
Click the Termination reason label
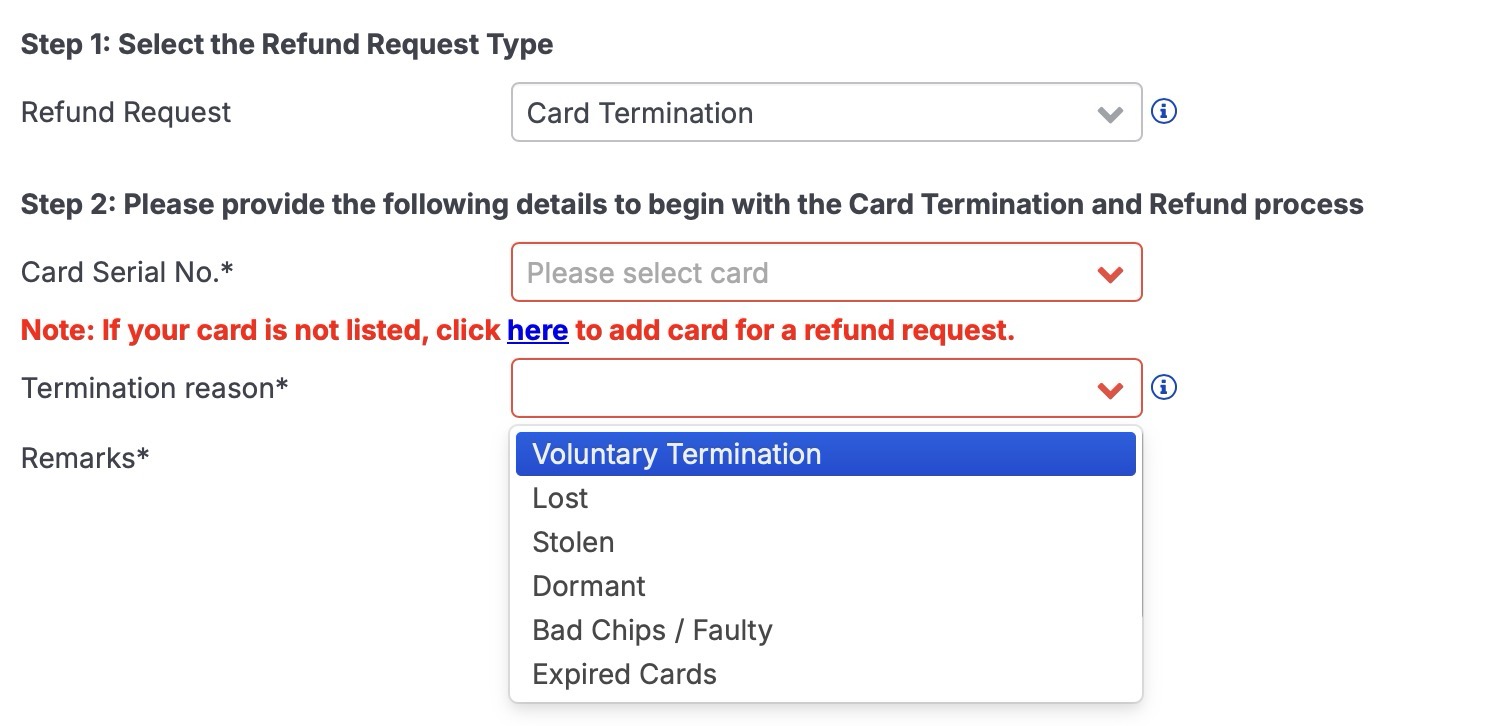(x=155, y=388)
